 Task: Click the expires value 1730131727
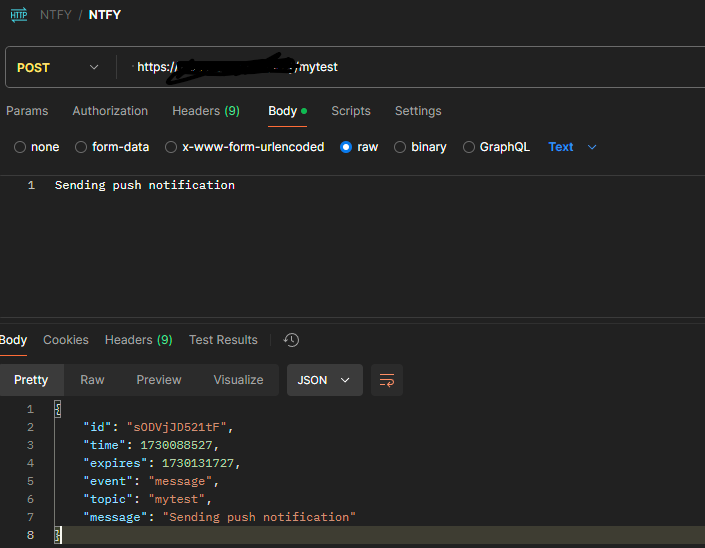(x=198, y=463)
